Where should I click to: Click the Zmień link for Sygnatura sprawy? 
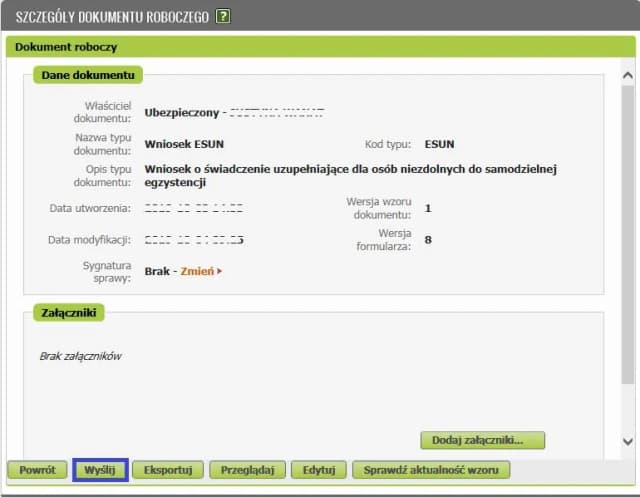pyautogui.click(x=196, y=271)
